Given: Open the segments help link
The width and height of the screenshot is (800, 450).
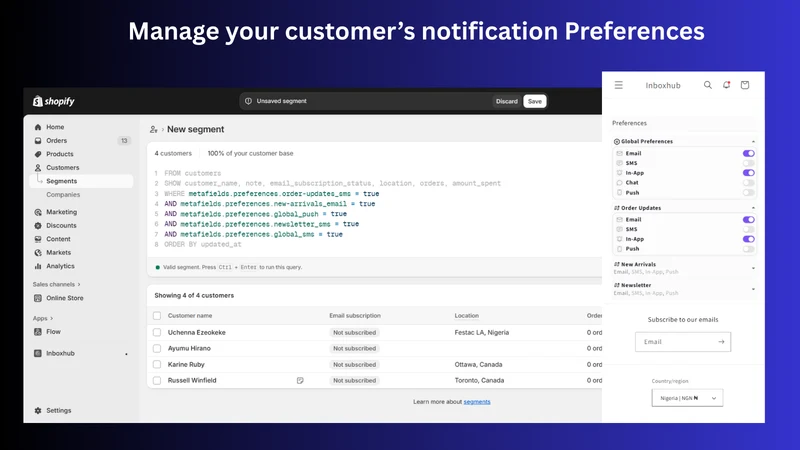Looking at the screenshot, I should 477,402.
